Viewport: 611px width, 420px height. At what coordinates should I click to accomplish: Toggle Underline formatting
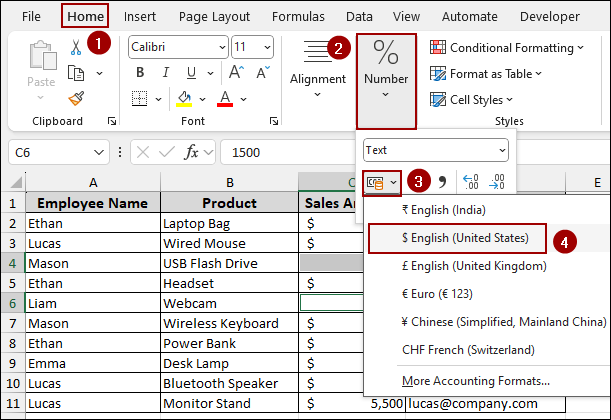click(x=191, y=72)
